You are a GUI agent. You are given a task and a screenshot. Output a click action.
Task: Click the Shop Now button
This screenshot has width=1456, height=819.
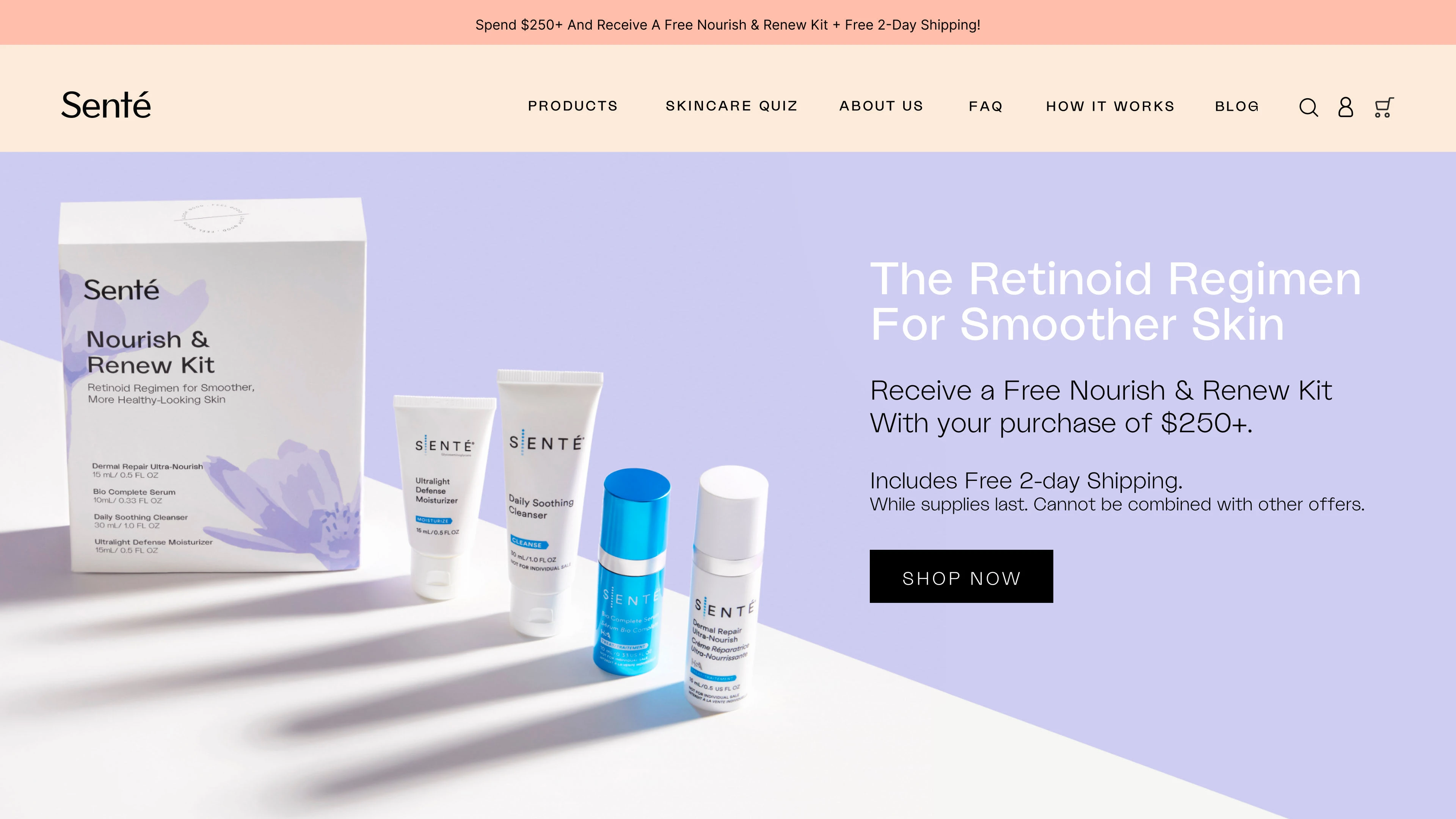coord(961,576)
